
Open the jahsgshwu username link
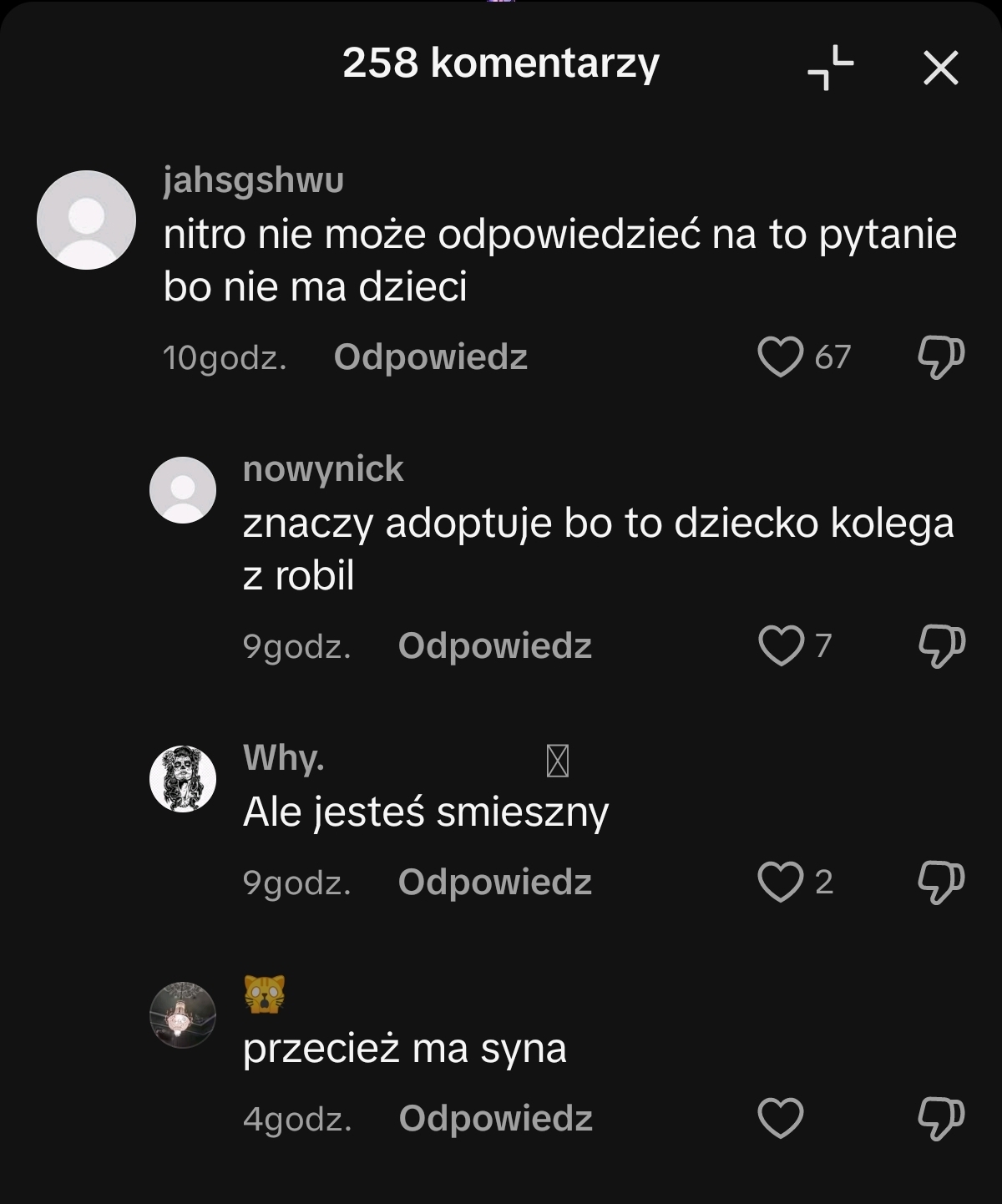(x=253, y=180)
